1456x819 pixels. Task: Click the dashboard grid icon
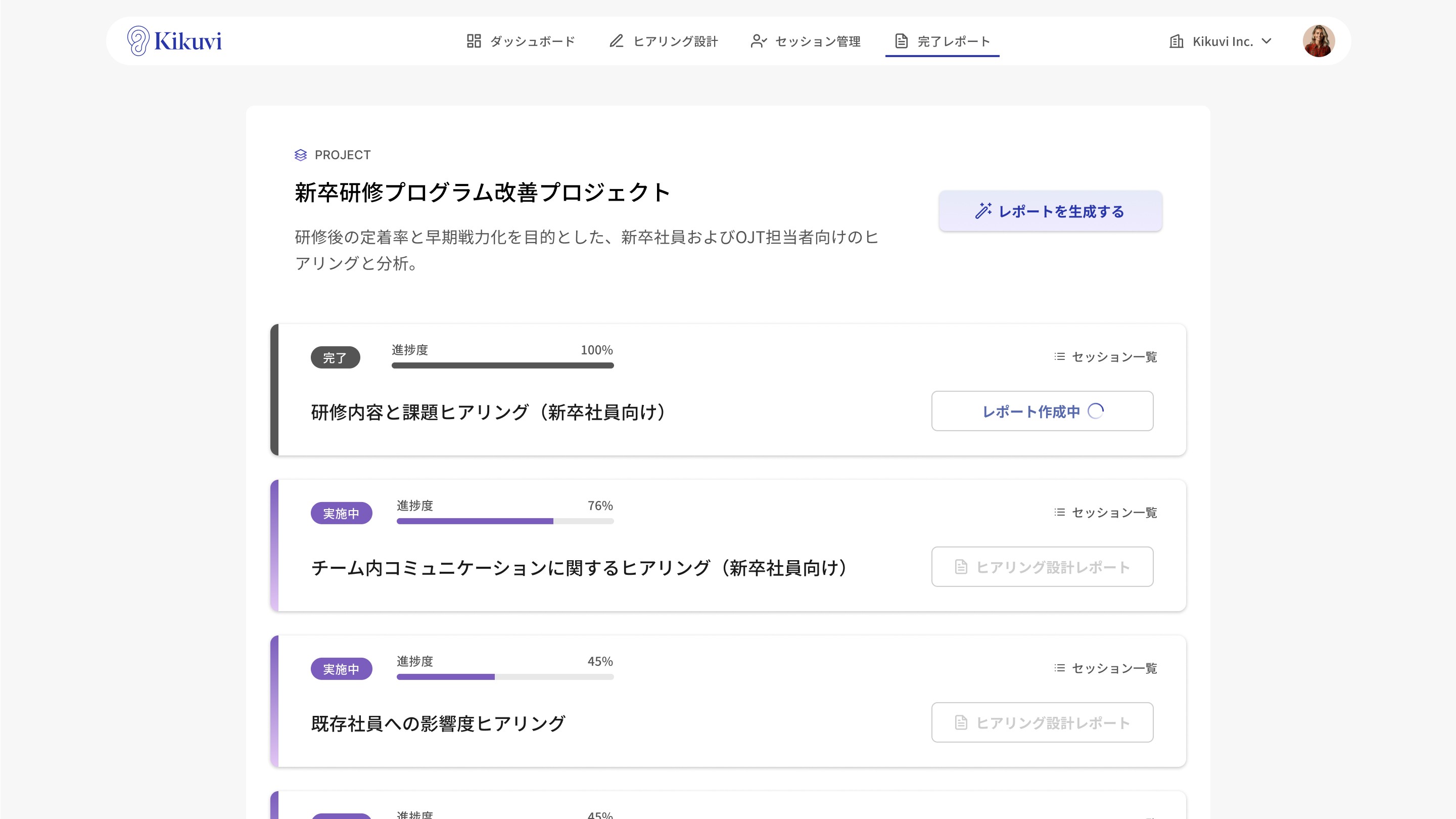coord(474,41)
